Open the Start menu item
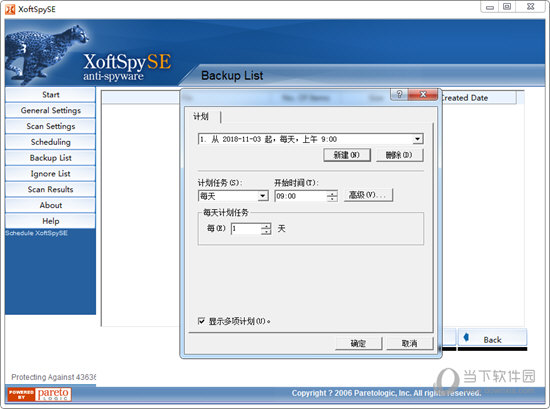This screenshot has width=550, height=409. [50, 95]
